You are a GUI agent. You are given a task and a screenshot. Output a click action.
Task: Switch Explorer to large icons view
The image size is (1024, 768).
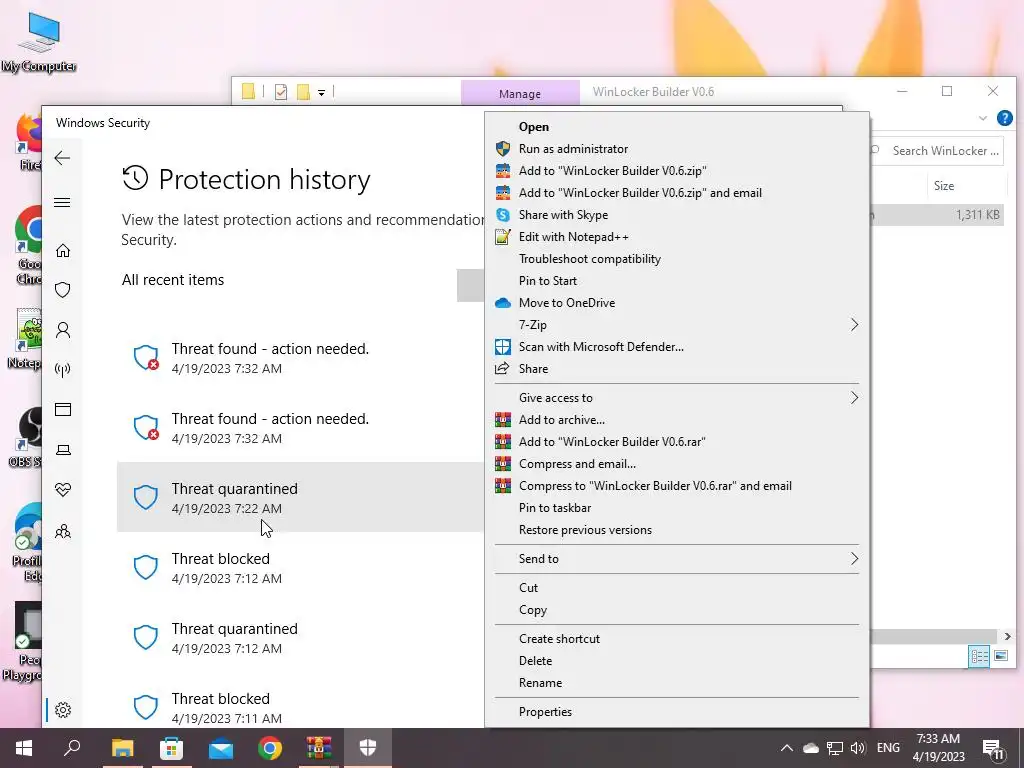pyautogui.click(x=1000, y=656)
